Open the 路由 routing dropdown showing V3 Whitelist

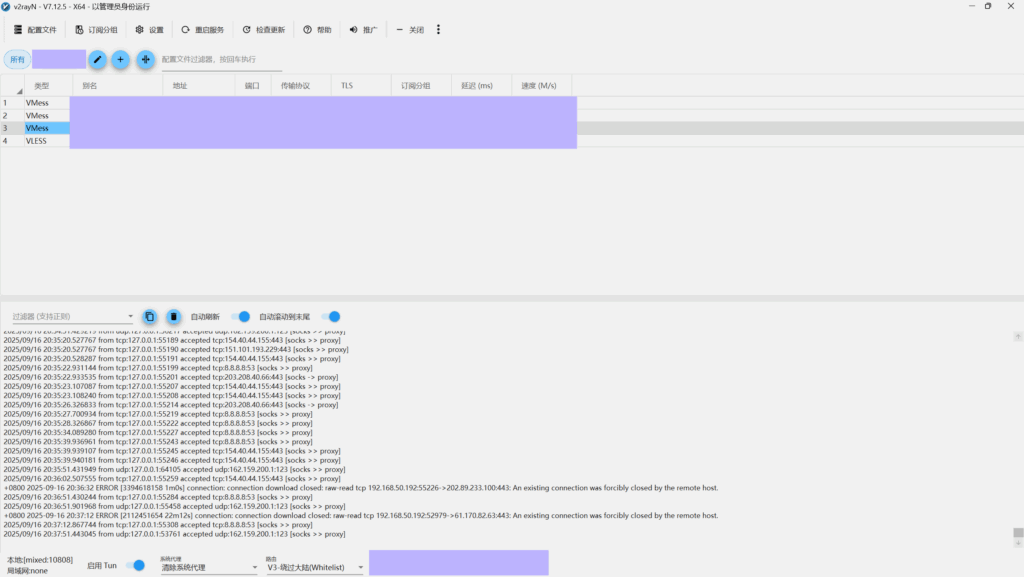315,567
